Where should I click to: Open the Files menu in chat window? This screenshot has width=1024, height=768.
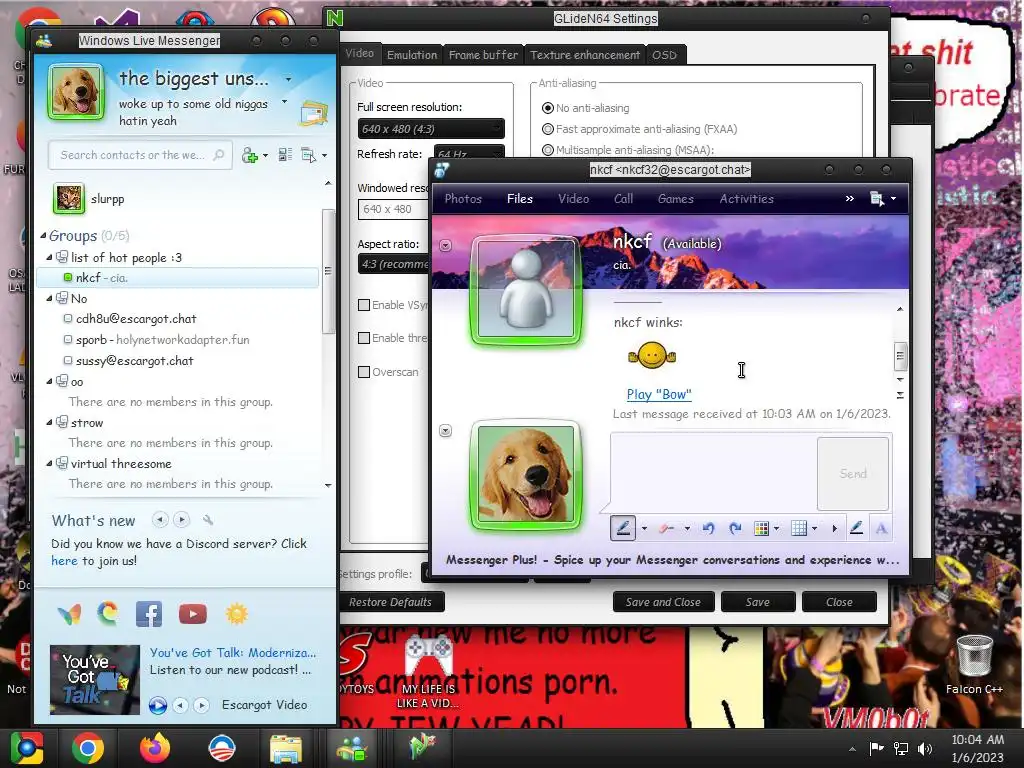(520, 199)
